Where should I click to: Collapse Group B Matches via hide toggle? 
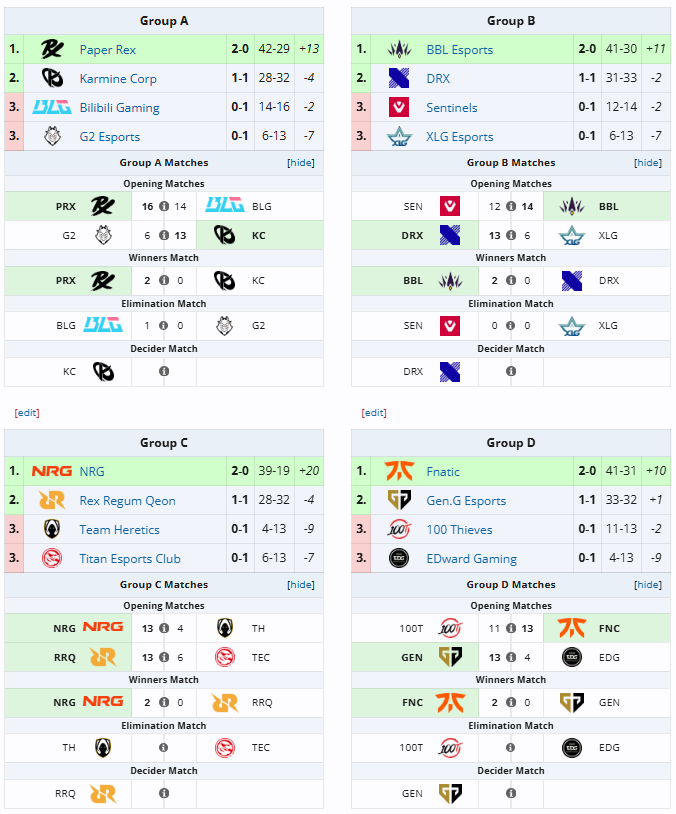coord(648,162)
